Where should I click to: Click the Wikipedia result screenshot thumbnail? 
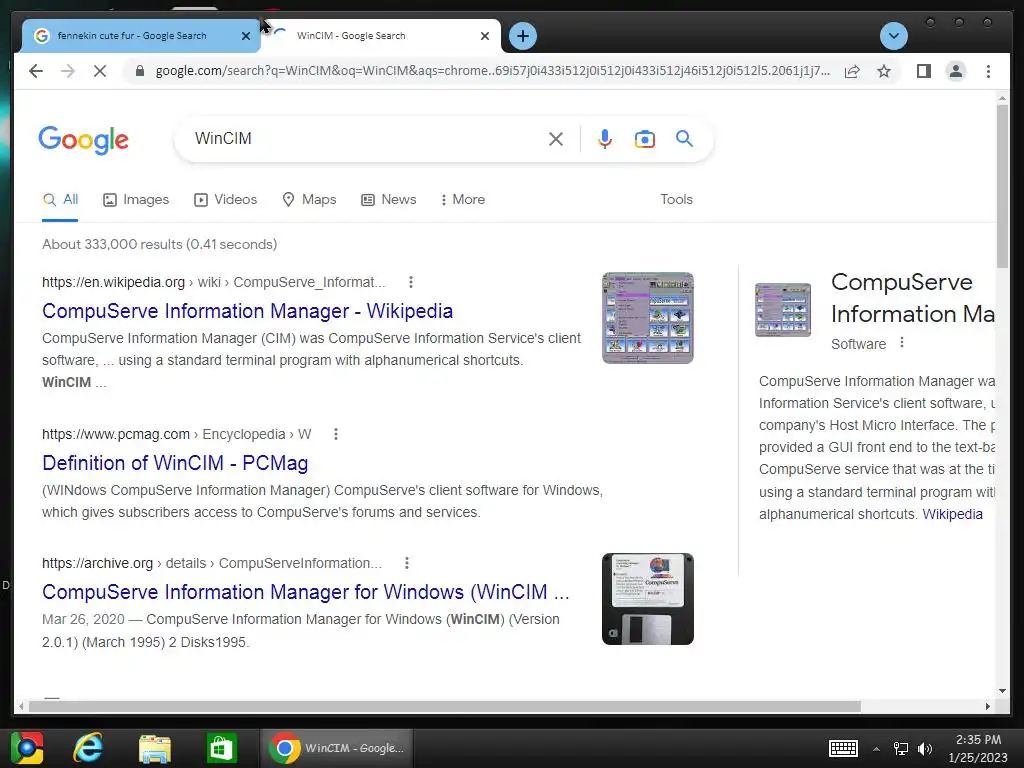point(648,318)
